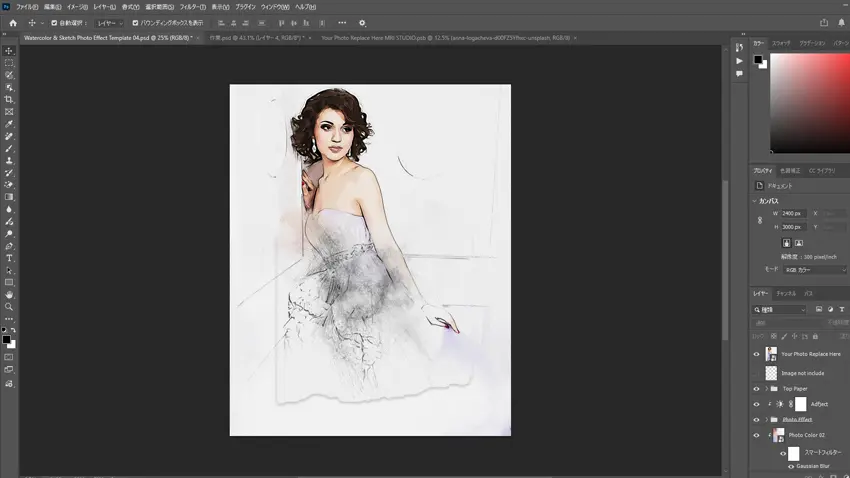Image resolution: width=850 pixels, height=478 pixels.
Task: Switch to the チャンネル panel tab
Action: click(786, 294)
